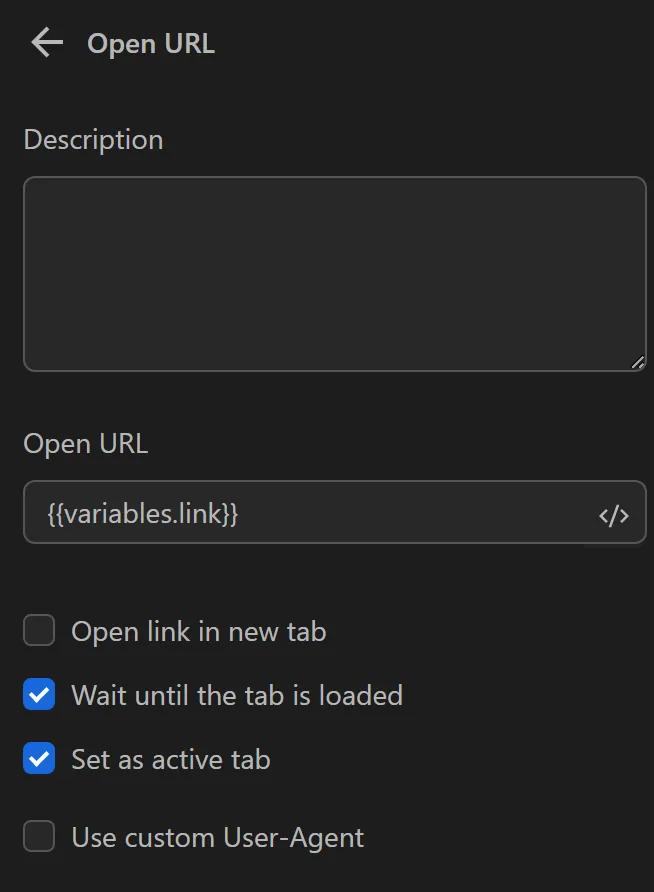Toggle the Wait until tab loaded option
This screenshot has height=892, width=654.
38,694
